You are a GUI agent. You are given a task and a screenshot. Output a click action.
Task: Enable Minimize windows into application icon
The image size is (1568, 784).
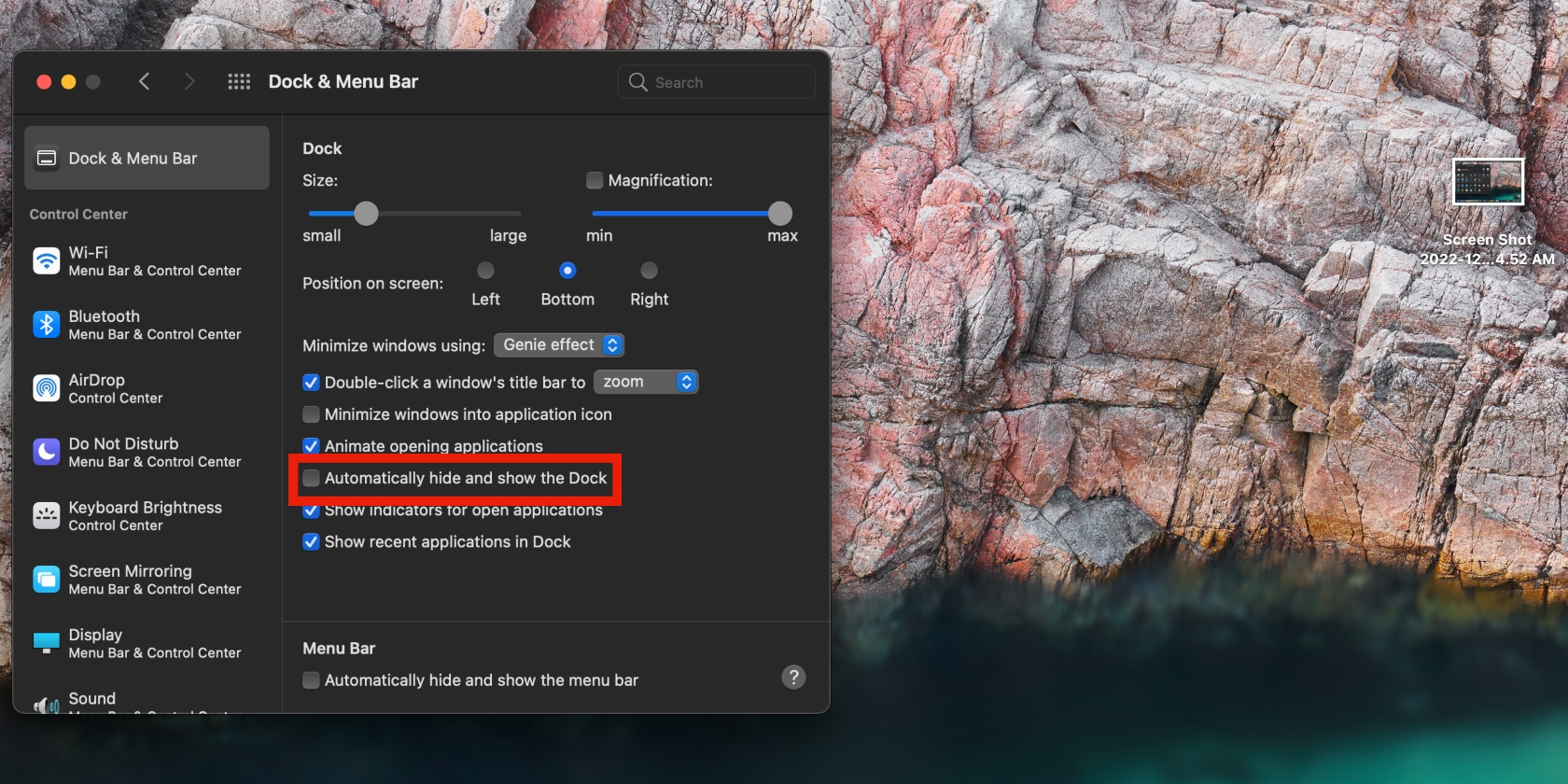pyautogui.click(x=312, y=414)
